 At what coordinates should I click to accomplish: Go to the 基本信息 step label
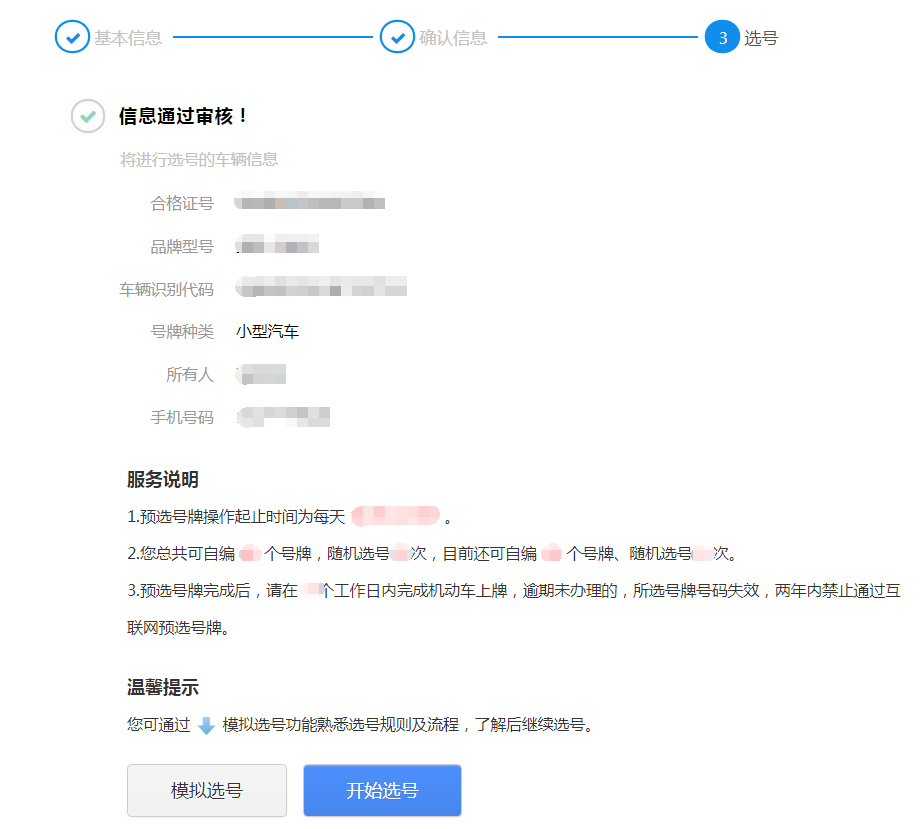coord(128,38)
